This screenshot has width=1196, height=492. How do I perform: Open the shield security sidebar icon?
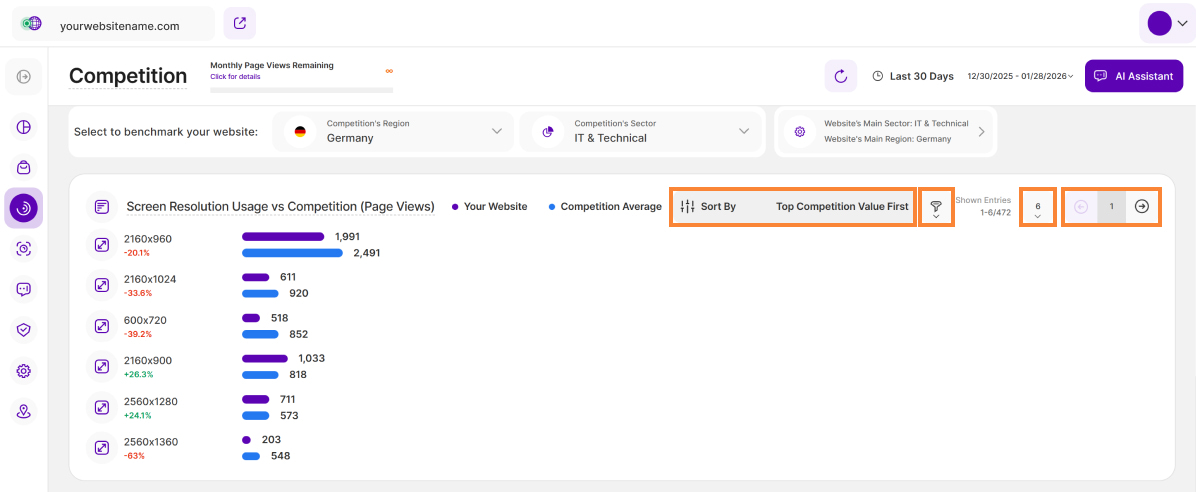pos(24,329)
